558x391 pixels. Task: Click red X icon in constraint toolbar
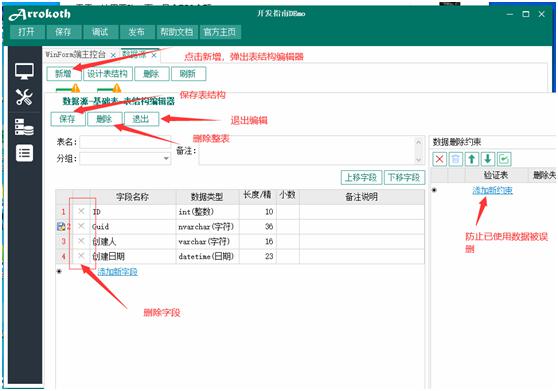click(x=439, y=159)
